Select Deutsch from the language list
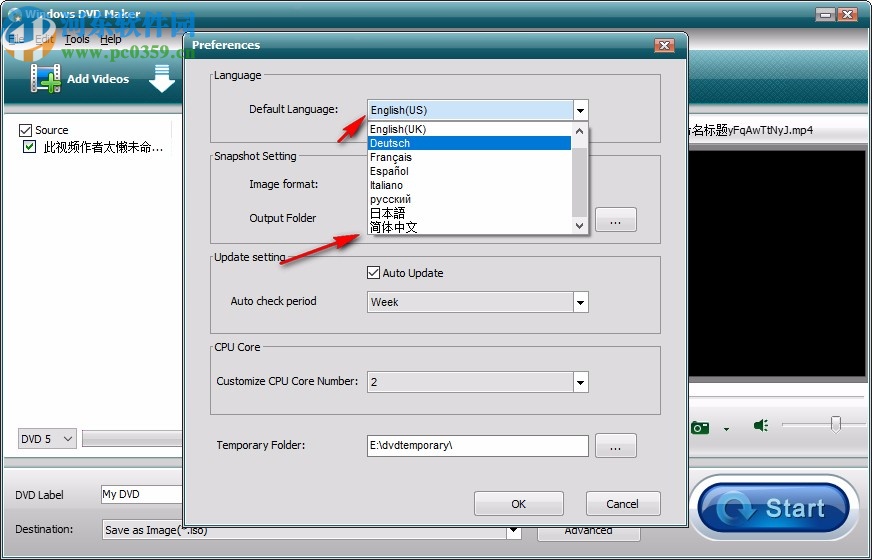872x560 pixels. [469, 143]
